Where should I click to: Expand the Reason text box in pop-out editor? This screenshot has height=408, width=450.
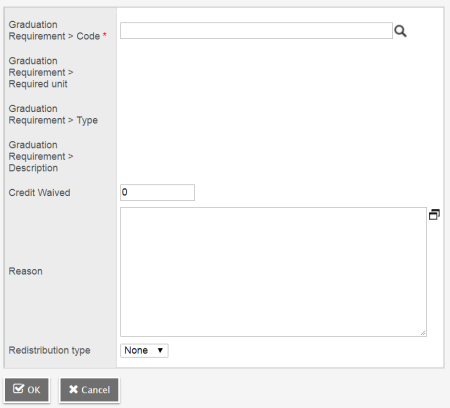(434, 215)
